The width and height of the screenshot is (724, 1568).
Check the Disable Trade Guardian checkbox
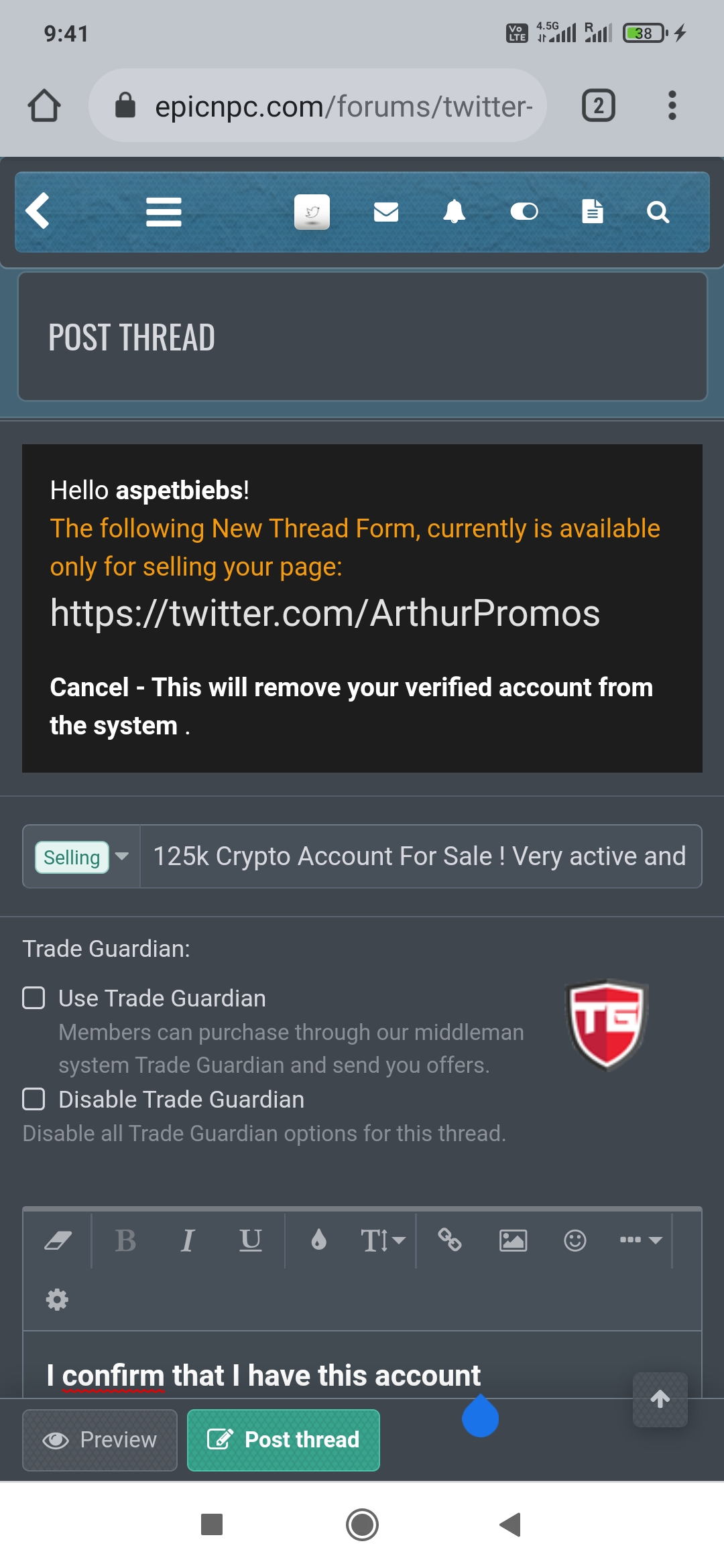tap(34, 1099)
